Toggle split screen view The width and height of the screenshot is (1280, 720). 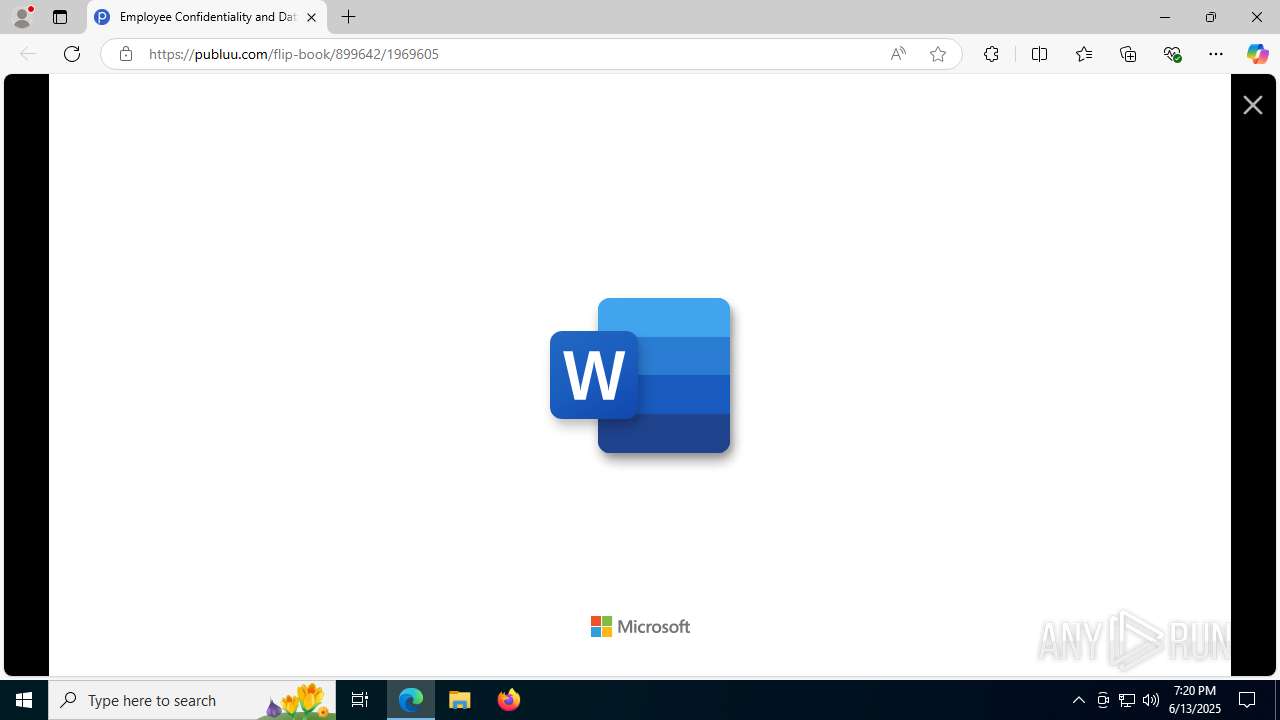[1039, 54]
